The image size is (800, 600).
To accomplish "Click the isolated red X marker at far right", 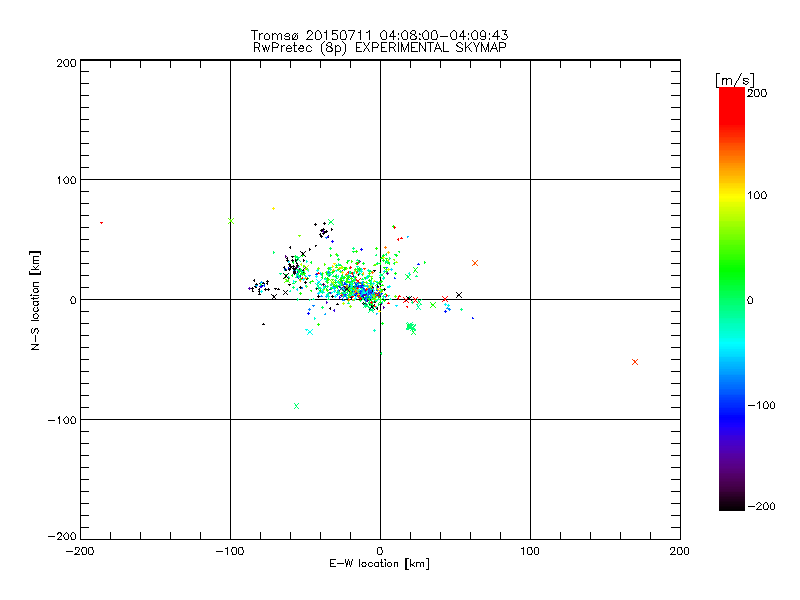I will coord(635,362).
